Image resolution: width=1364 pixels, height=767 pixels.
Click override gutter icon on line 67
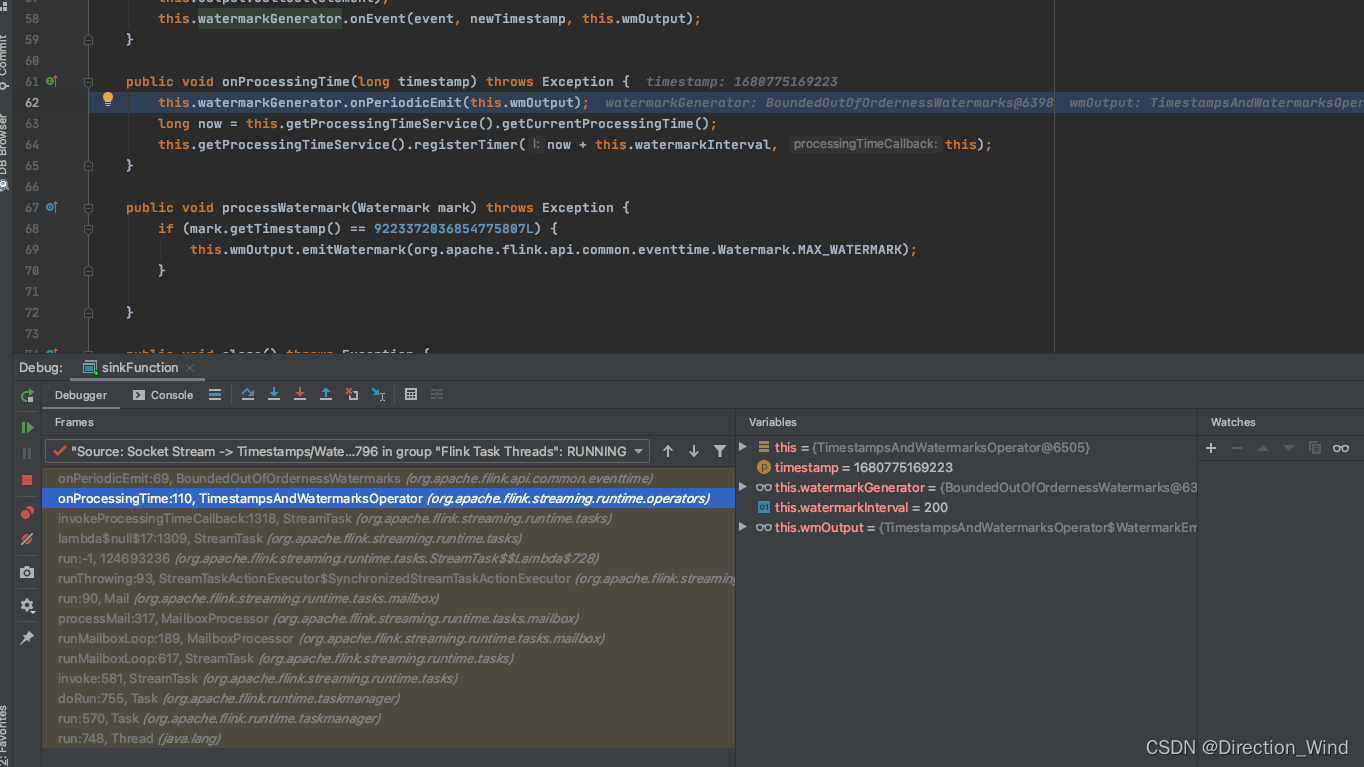pos(52,207)
